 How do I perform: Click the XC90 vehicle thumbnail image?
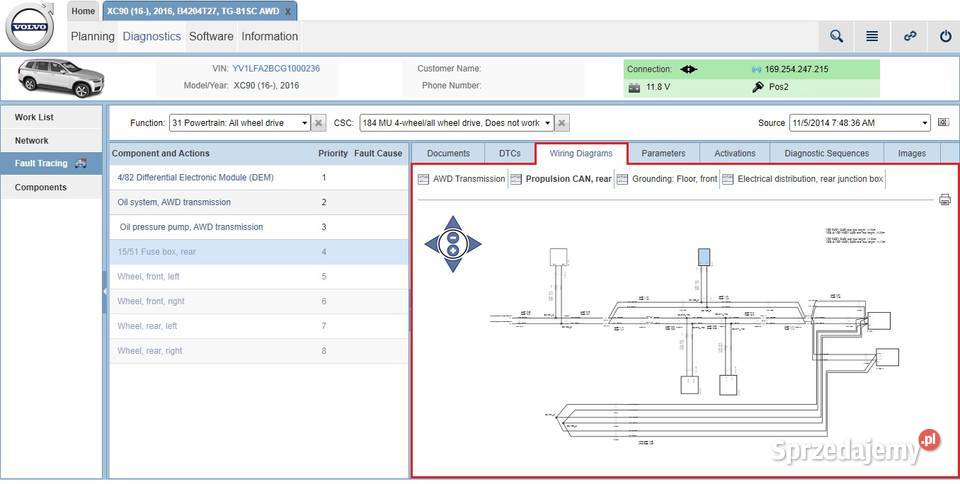coord(61,78)
